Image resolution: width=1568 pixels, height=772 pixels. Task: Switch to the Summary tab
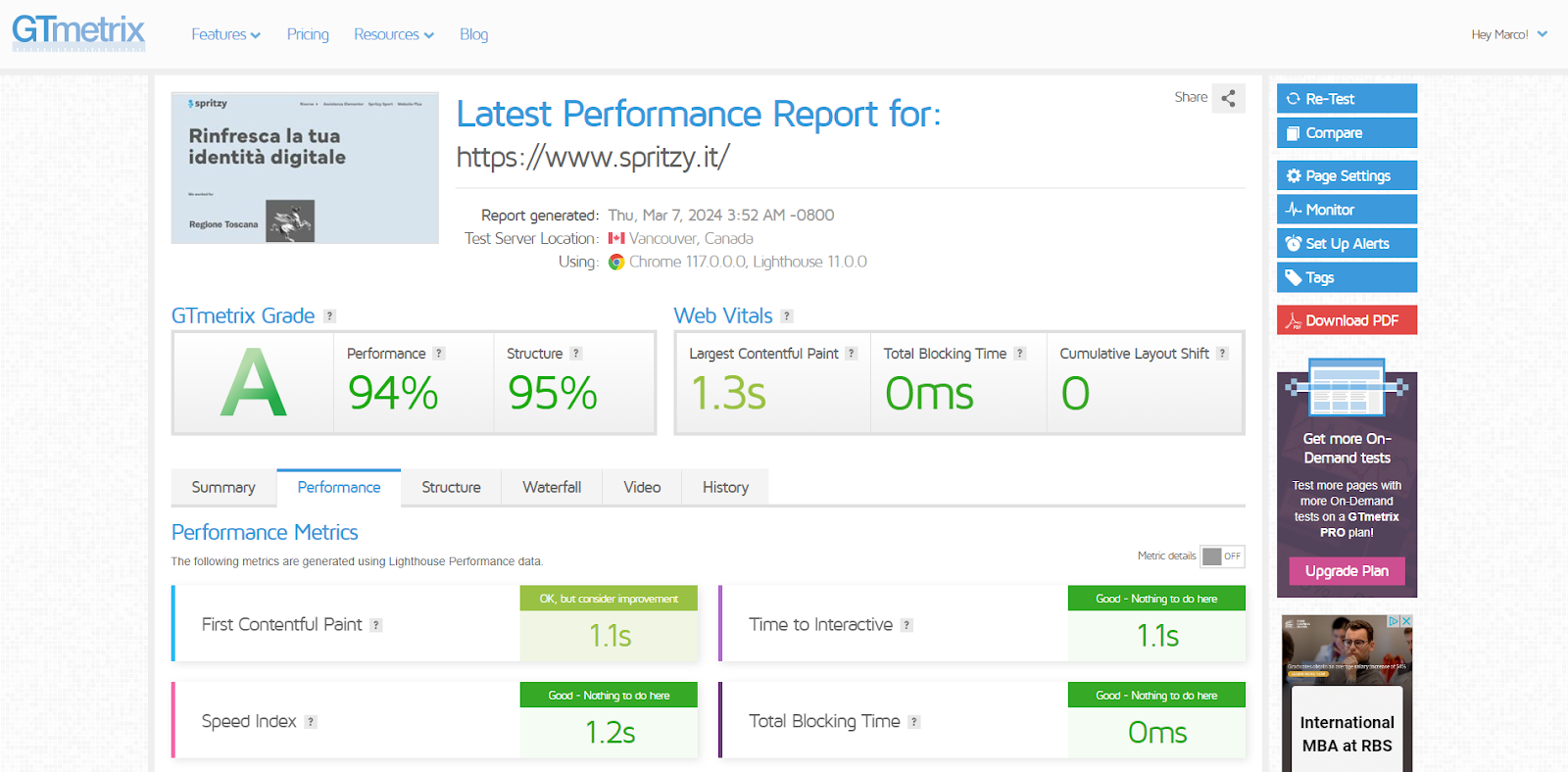click(x=223, y=487)
